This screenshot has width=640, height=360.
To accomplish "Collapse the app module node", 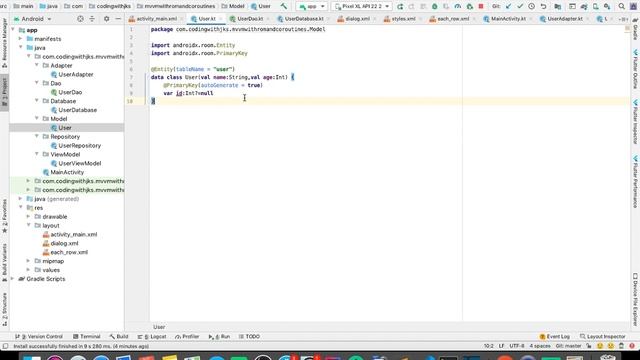I will 13,30.
